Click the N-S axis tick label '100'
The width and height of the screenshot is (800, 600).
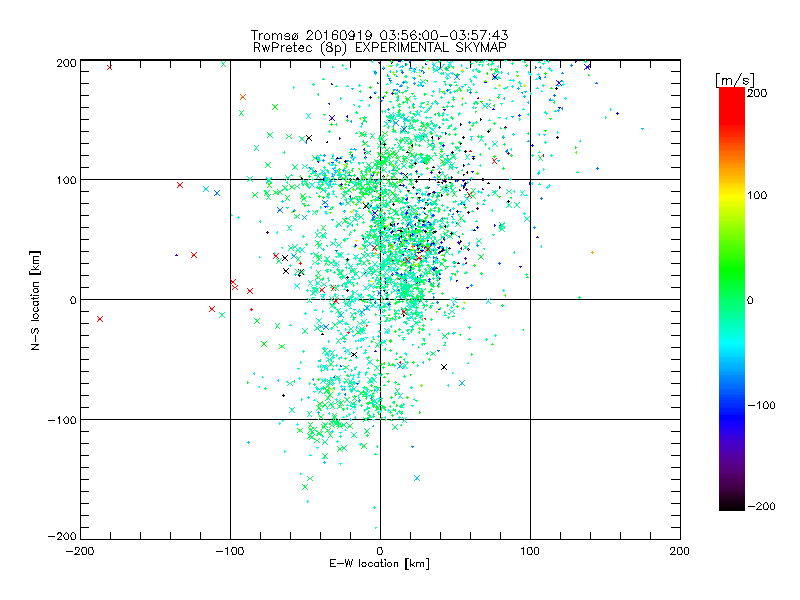[66, 181]
